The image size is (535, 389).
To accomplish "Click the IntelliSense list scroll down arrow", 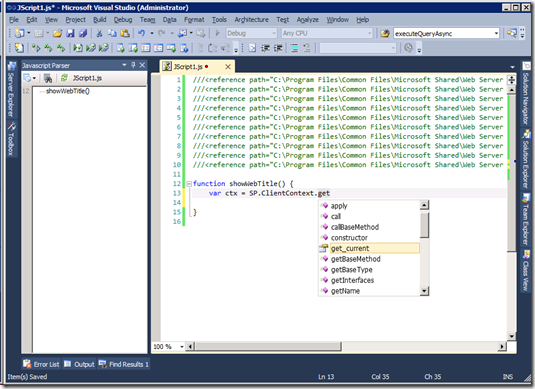I will point(424,291).
